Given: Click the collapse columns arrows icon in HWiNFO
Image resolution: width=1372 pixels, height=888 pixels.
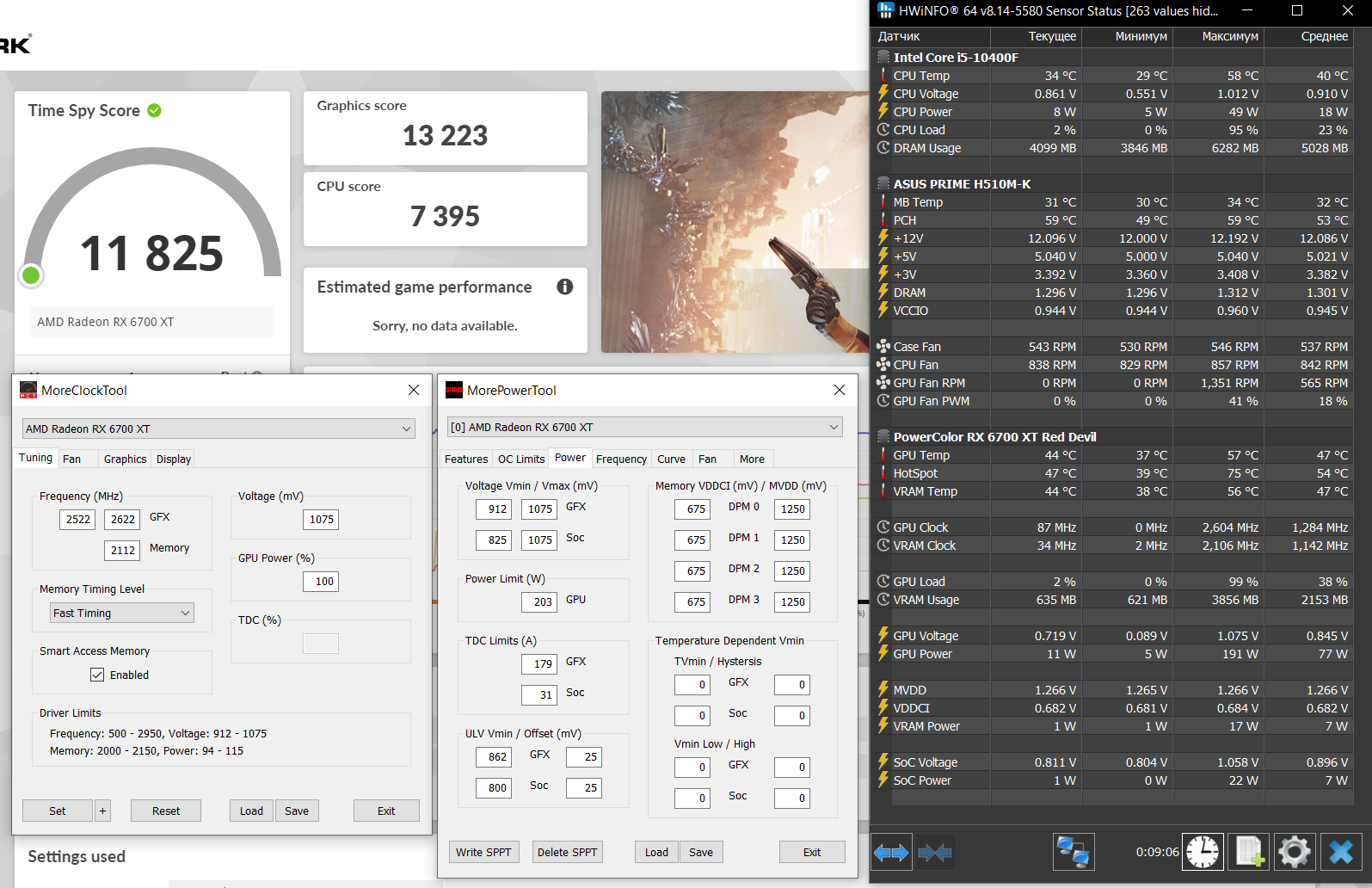Looking at the screenshot, I should click(935, 852).
